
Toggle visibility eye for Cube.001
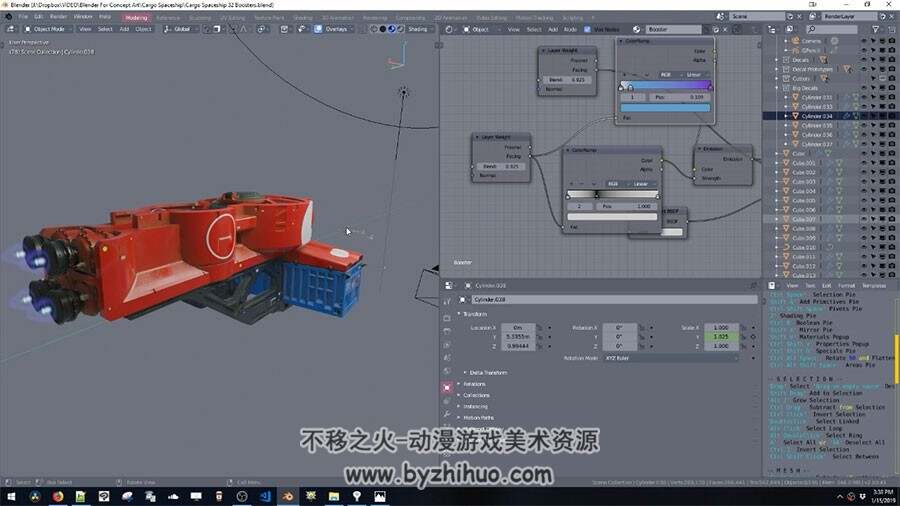click(864, 163)
